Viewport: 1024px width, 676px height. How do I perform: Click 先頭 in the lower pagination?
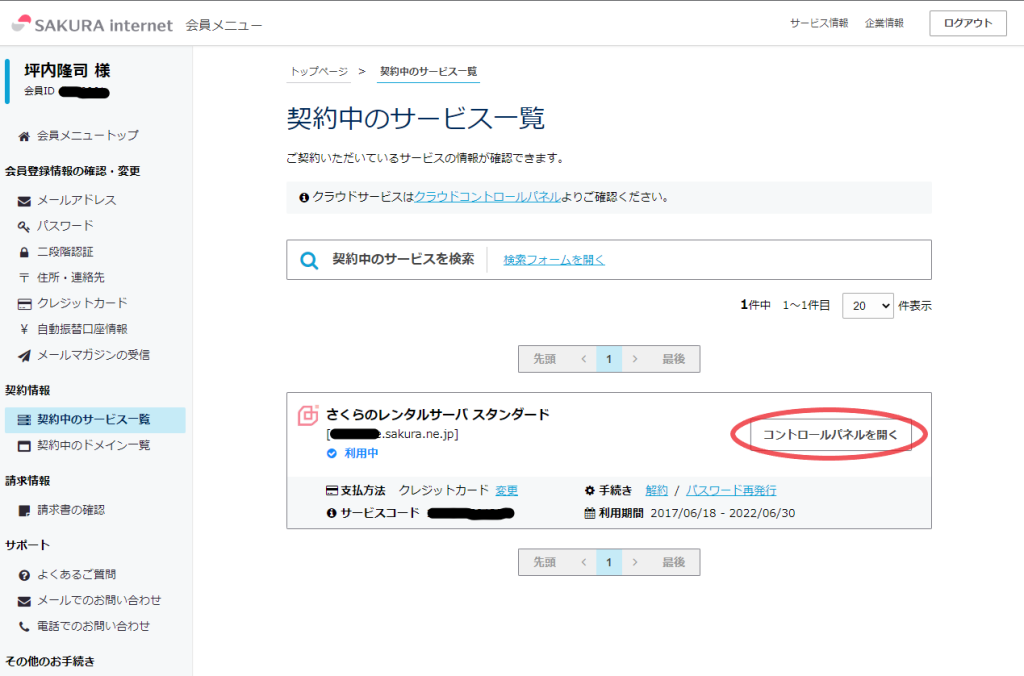545,562
